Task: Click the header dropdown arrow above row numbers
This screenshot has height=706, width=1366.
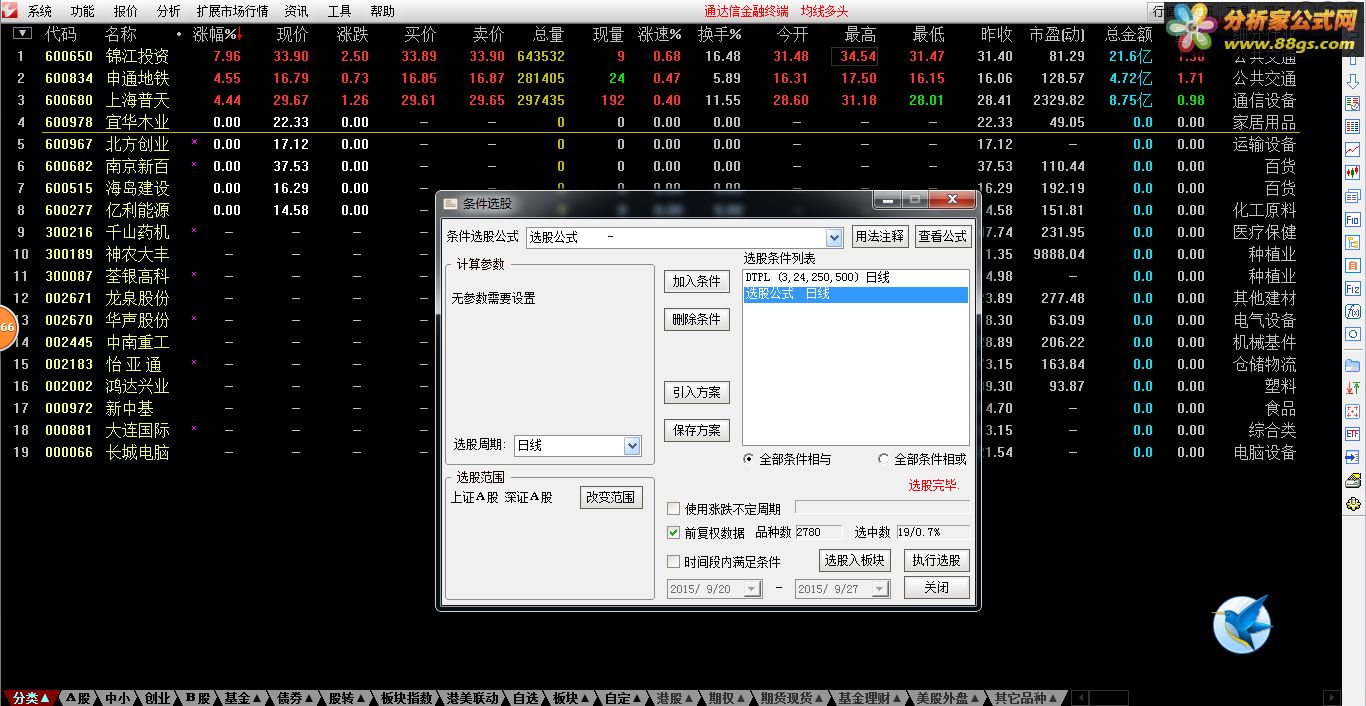Action: point(22,34)
